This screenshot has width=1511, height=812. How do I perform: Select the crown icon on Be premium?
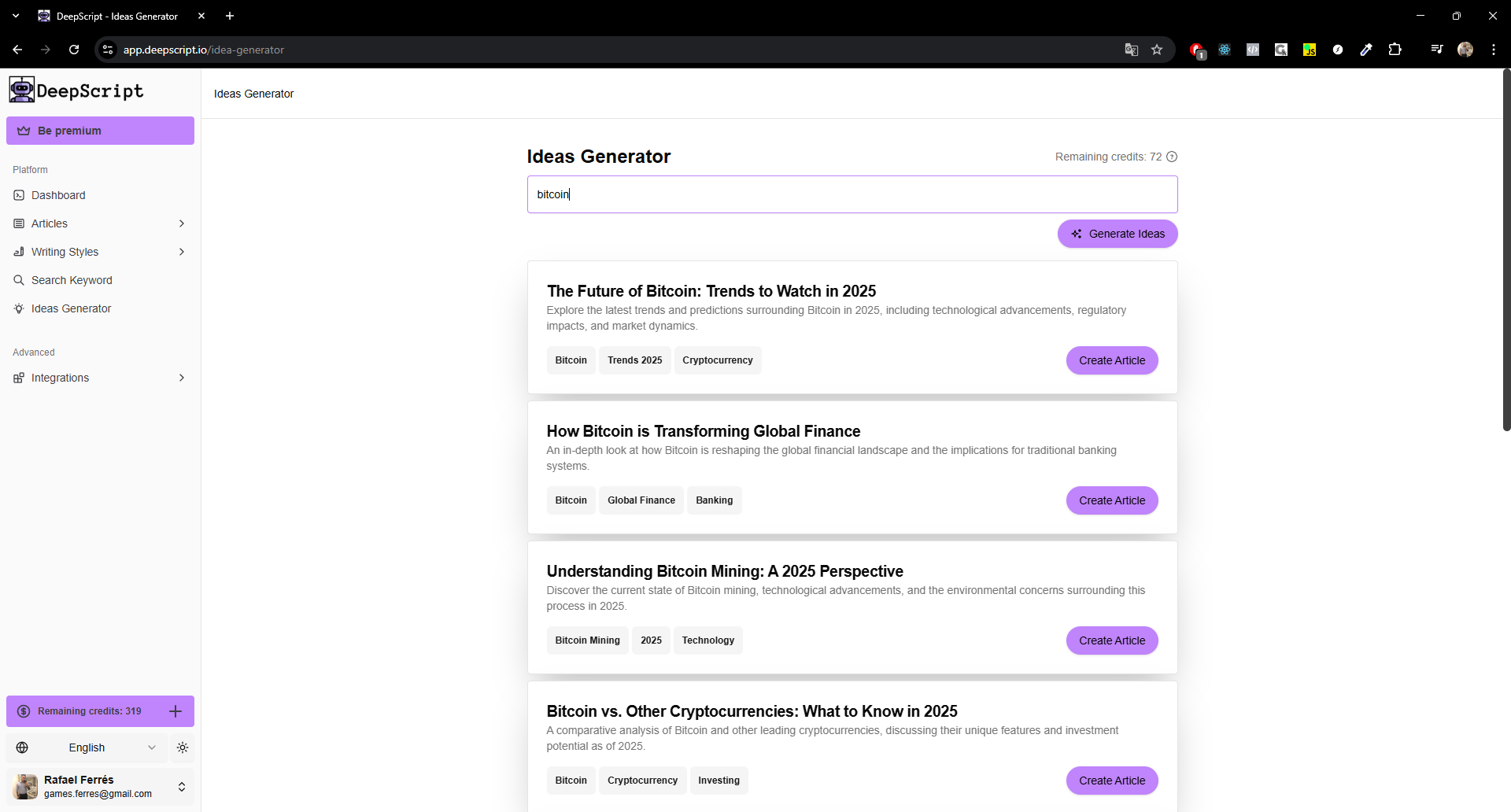(x=24, y=131)
